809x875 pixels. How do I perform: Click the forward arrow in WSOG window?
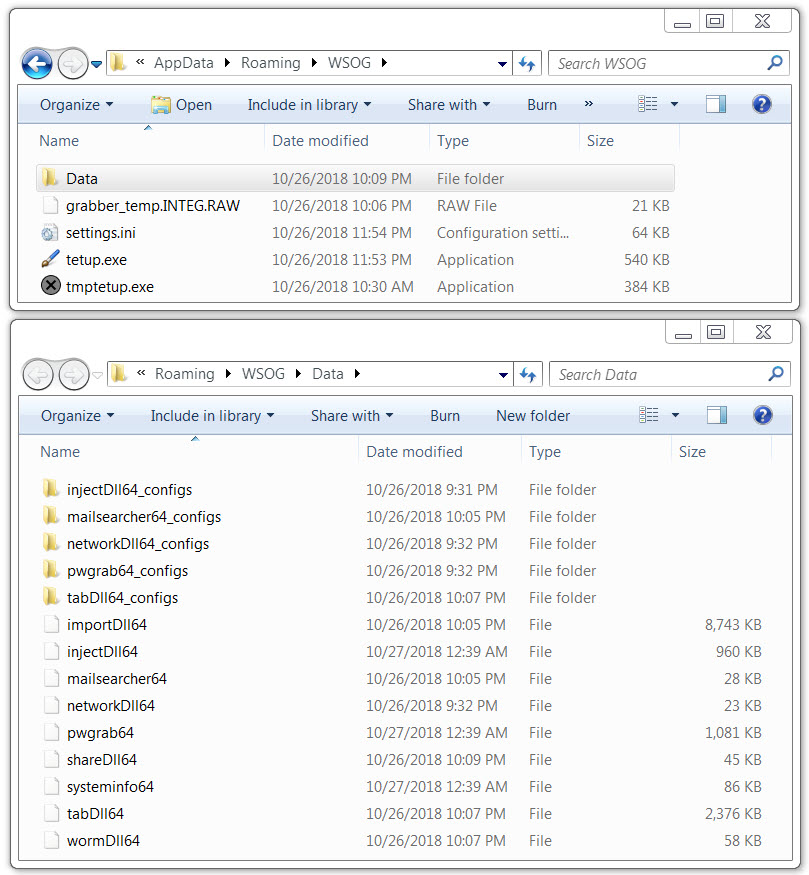tap(73, 64)
